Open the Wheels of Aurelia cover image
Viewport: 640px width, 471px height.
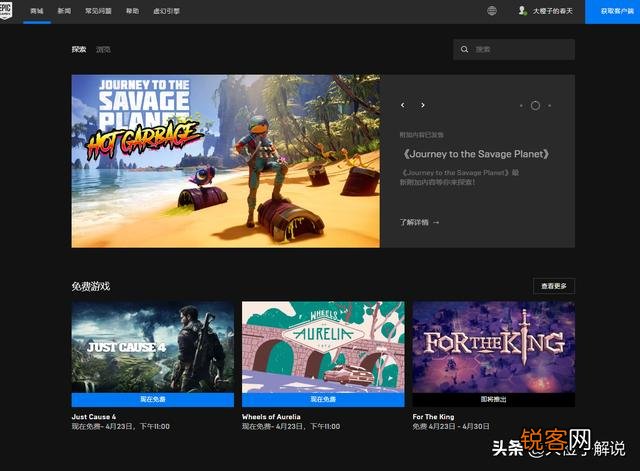[x=323, y=347]
